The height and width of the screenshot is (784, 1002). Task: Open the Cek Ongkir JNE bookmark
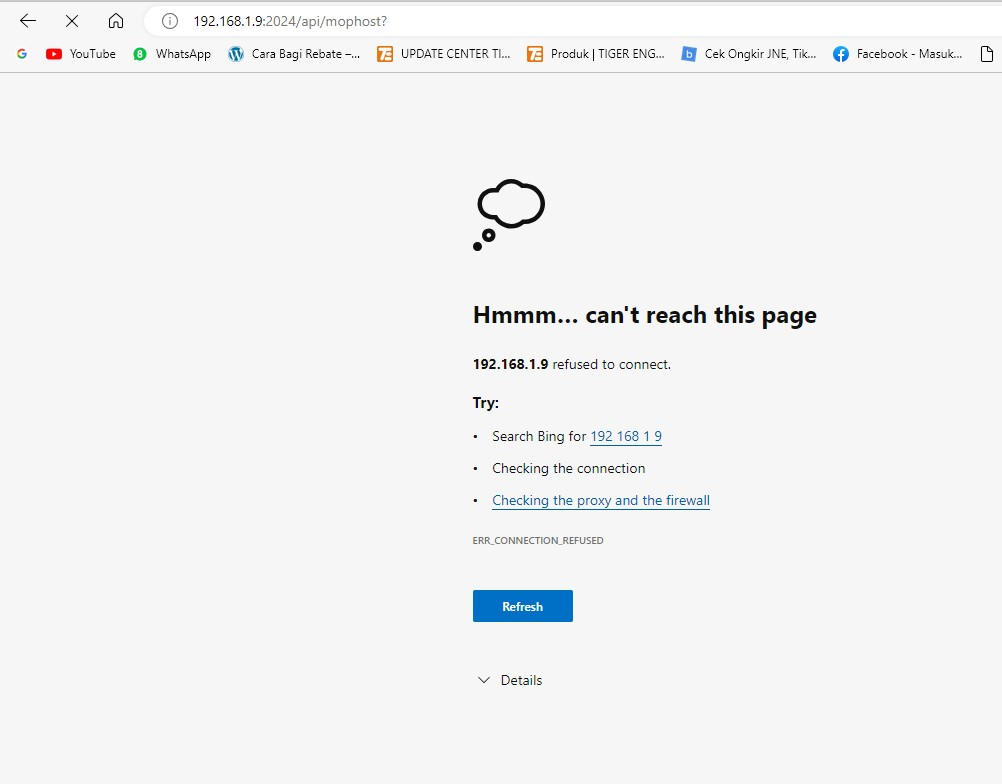[x=749, y=54]
